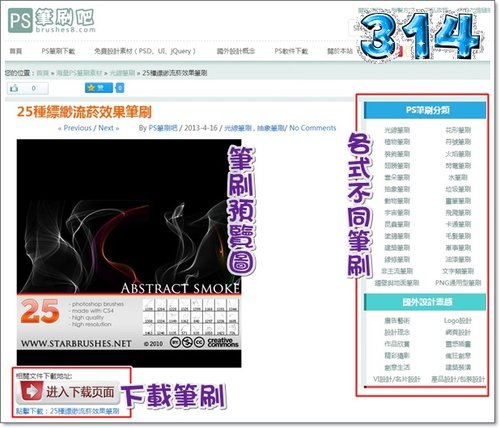
Task: Open 創意生活 under 國外設計靈感
Action: pos(397,367)
